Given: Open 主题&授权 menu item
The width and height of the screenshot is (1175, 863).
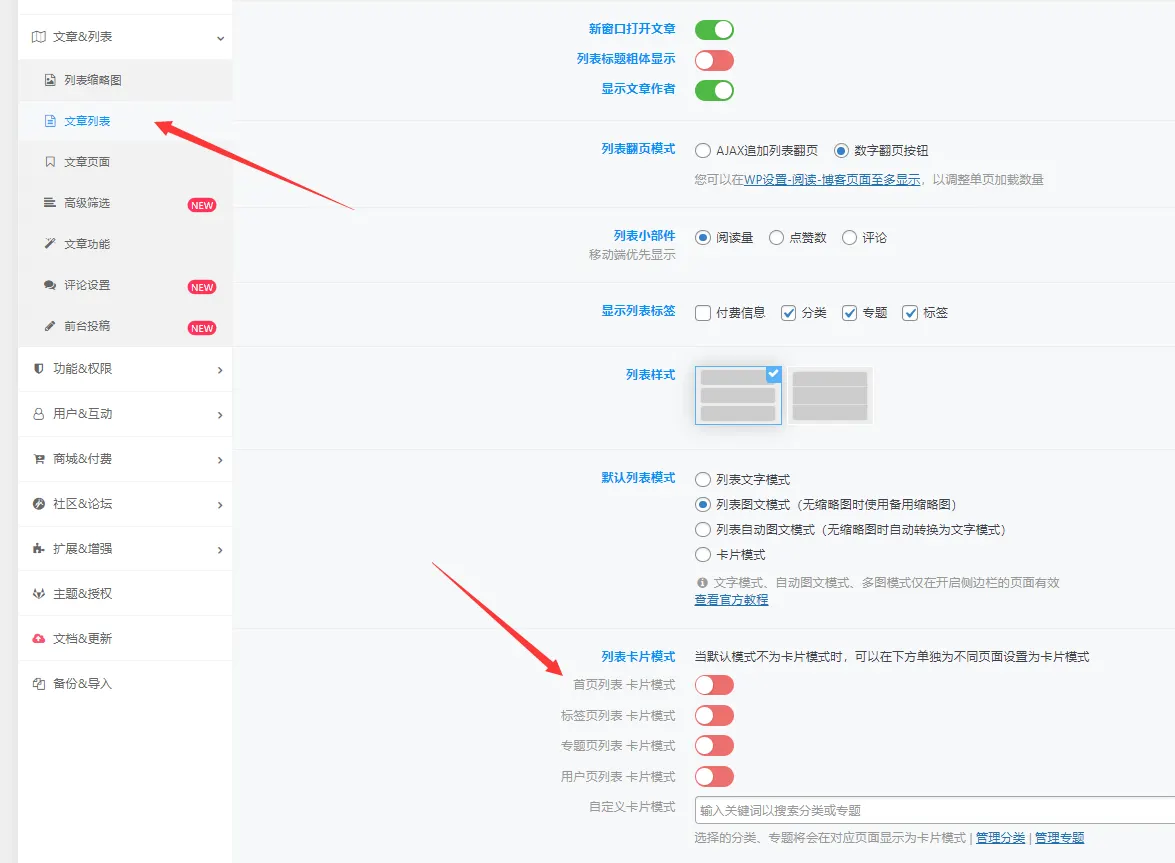Looking at the screenshot, I should pyautogui.click(x=125, y=593).
